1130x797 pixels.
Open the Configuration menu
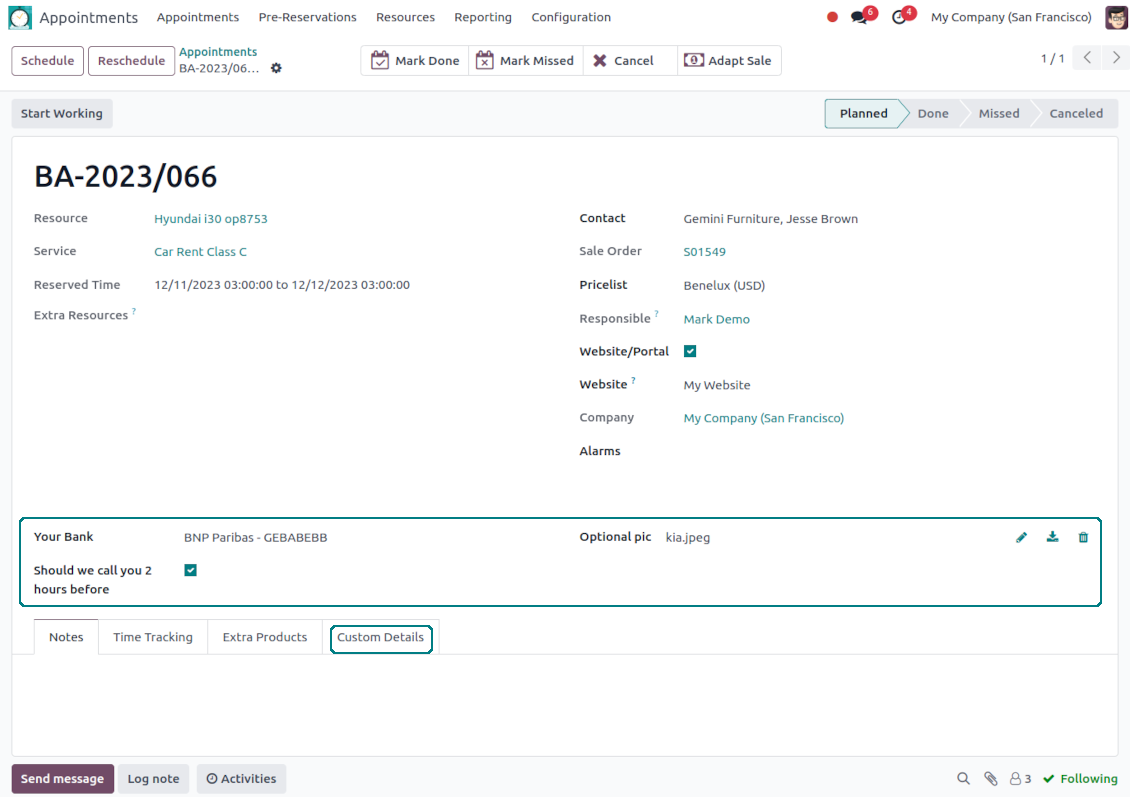pos(571,17)
